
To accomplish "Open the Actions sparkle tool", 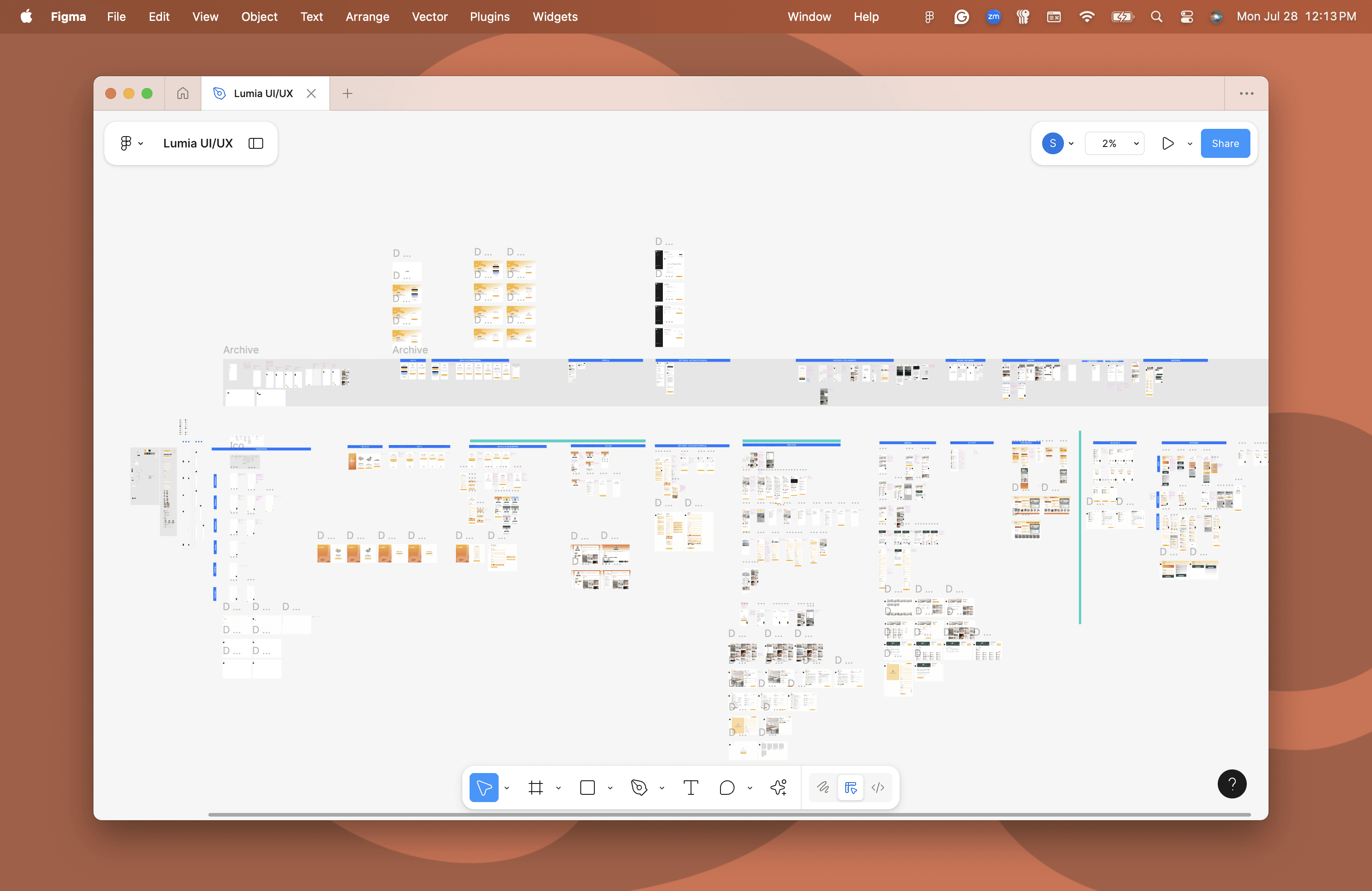I will tap(778, 787).
